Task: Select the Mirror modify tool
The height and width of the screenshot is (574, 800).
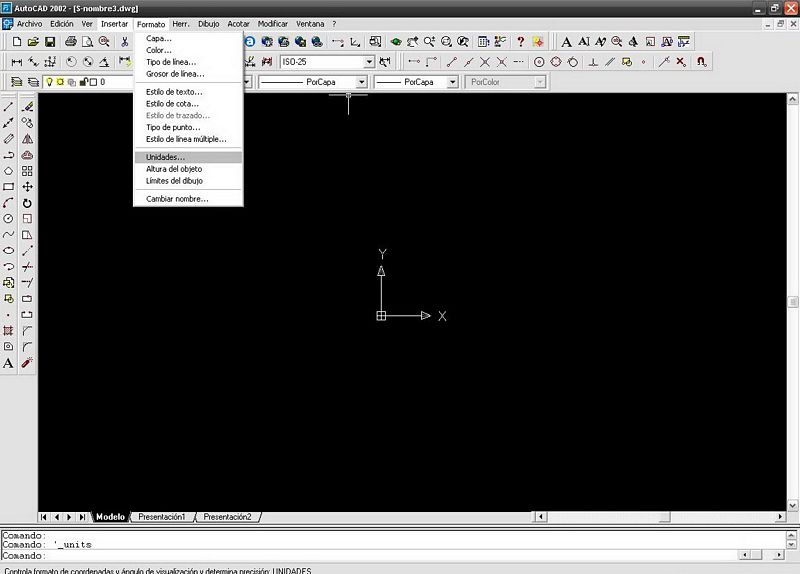Action: [28, 139]
